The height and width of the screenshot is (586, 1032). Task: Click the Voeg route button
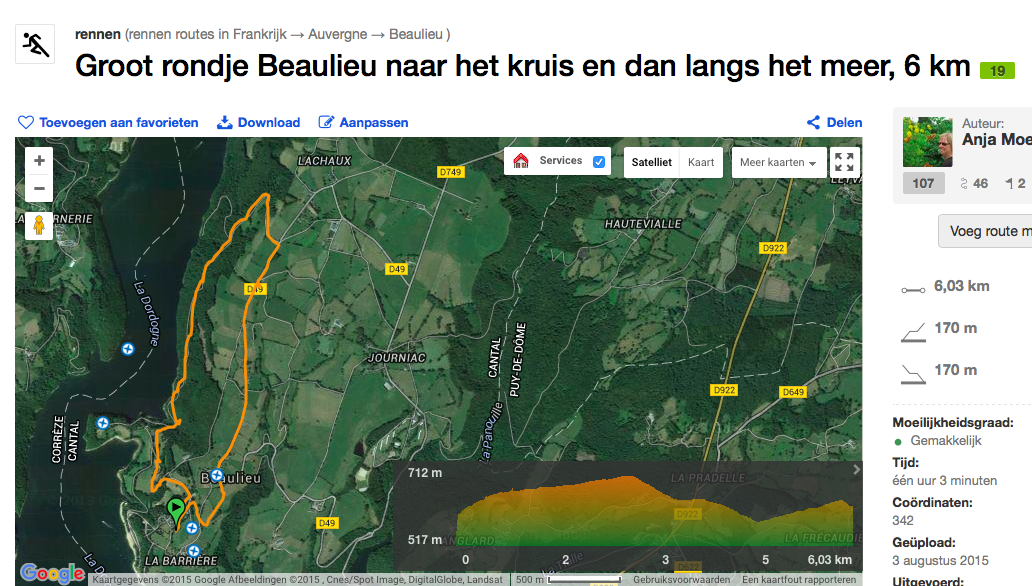pos(988,231)
